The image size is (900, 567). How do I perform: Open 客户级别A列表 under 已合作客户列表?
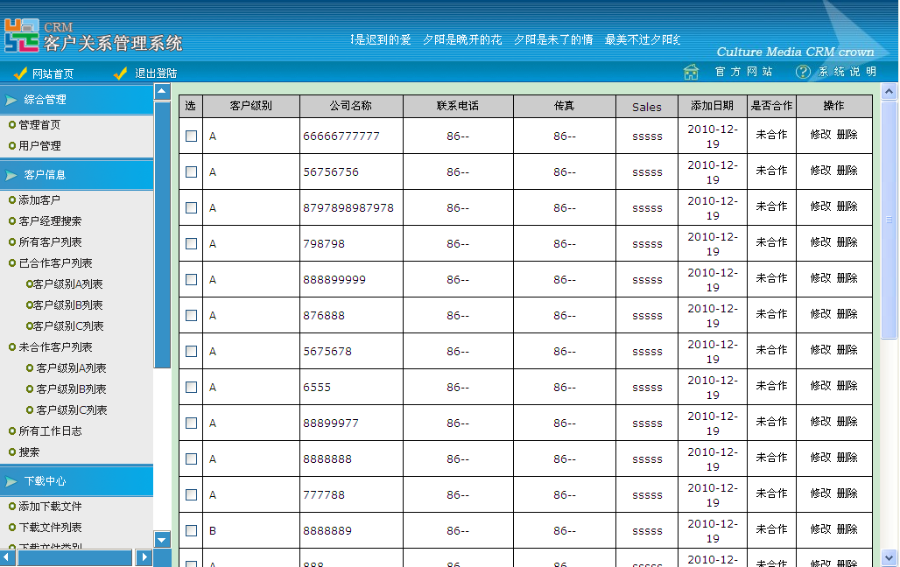(68, 284)
